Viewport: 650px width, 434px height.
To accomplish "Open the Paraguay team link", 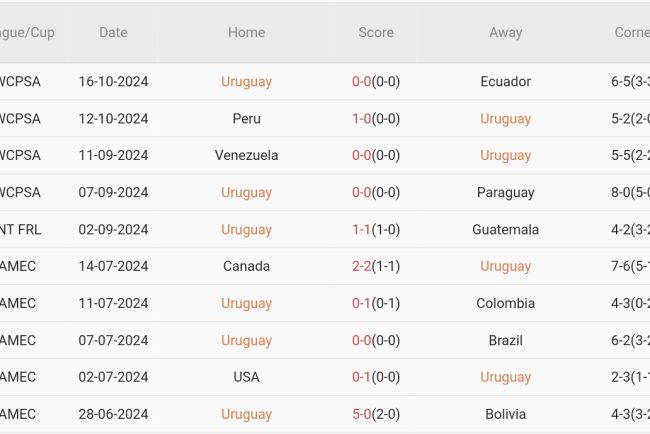I will point(505,192).
